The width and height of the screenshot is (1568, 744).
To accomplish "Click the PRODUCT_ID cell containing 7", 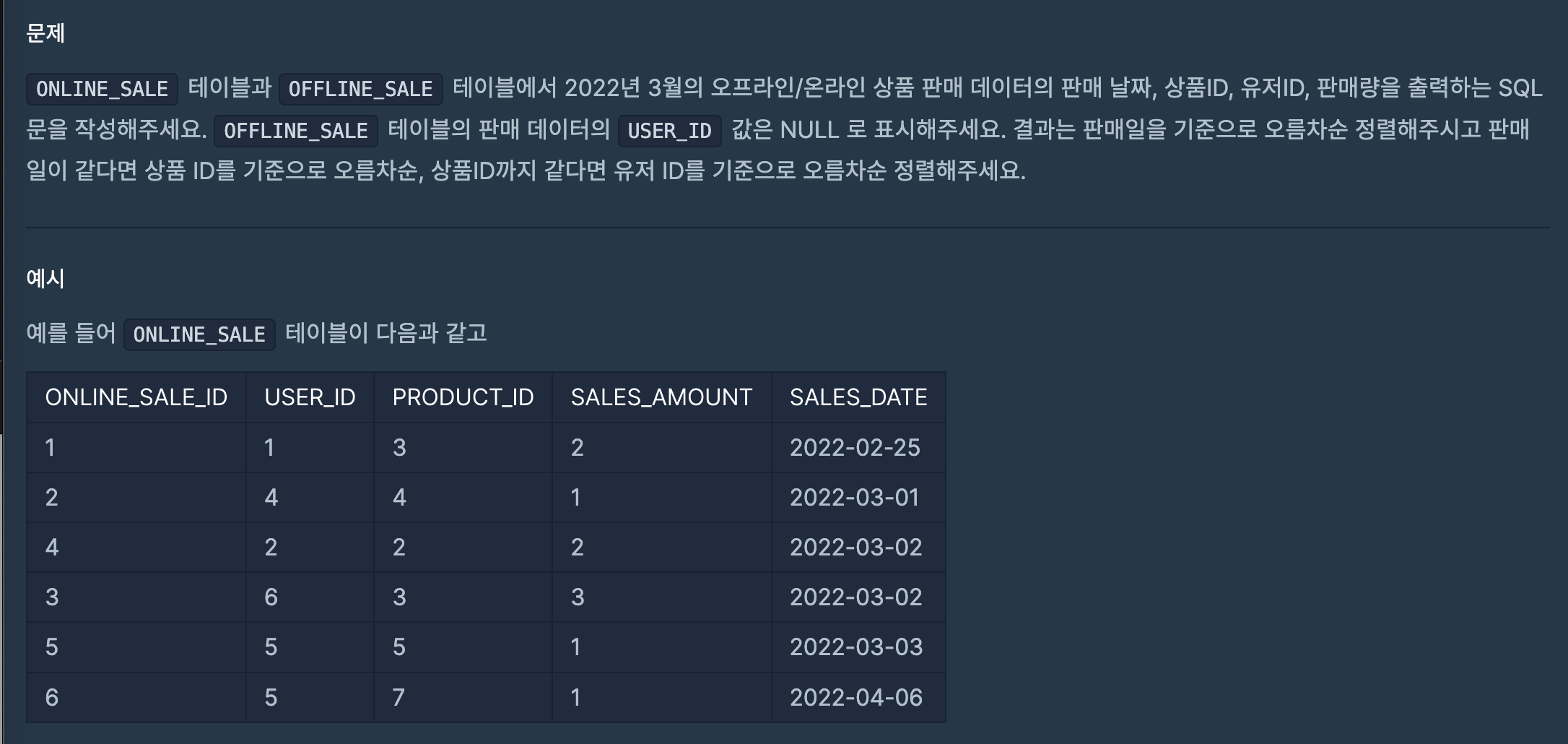I will coord(398,698).
